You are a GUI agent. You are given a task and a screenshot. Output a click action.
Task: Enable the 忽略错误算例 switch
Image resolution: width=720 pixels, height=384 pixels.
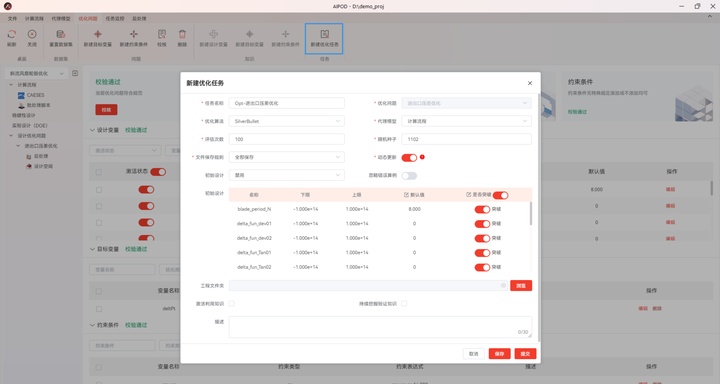(x=409, y=175)
